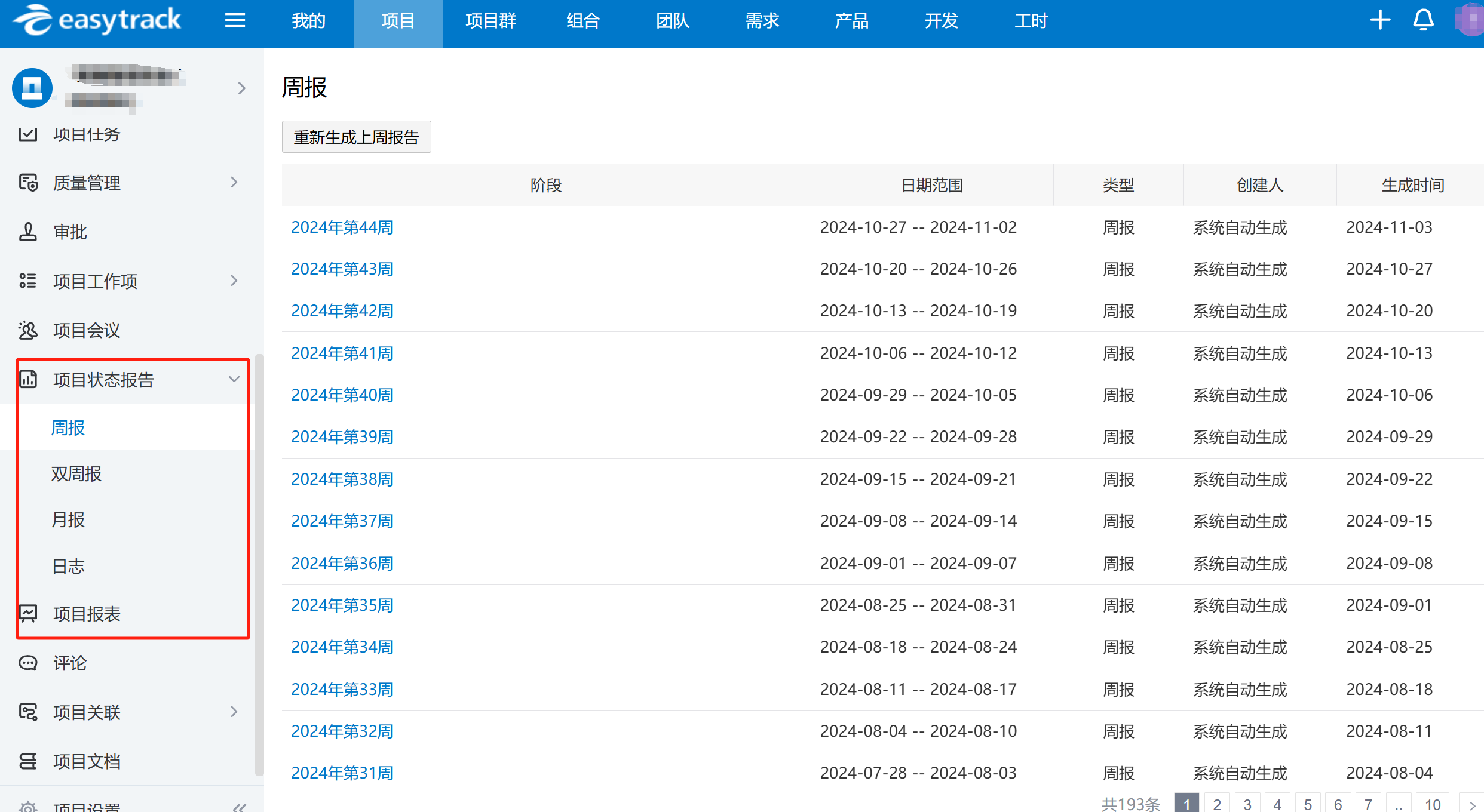Image resolution: width=1484 pixels, height=812 pixels.
Task: Select 双周报 in sidebar submenu
Action: pos(76,474)
